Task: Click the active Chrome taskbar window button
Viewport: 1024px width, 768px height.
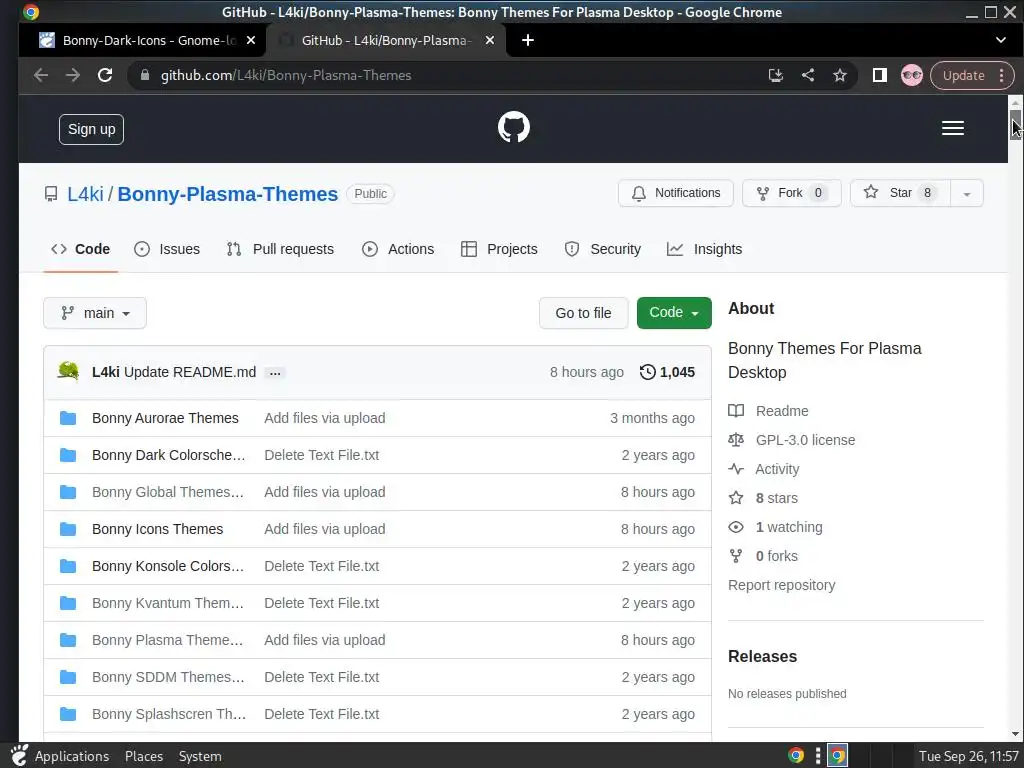Action: (837, 756)
